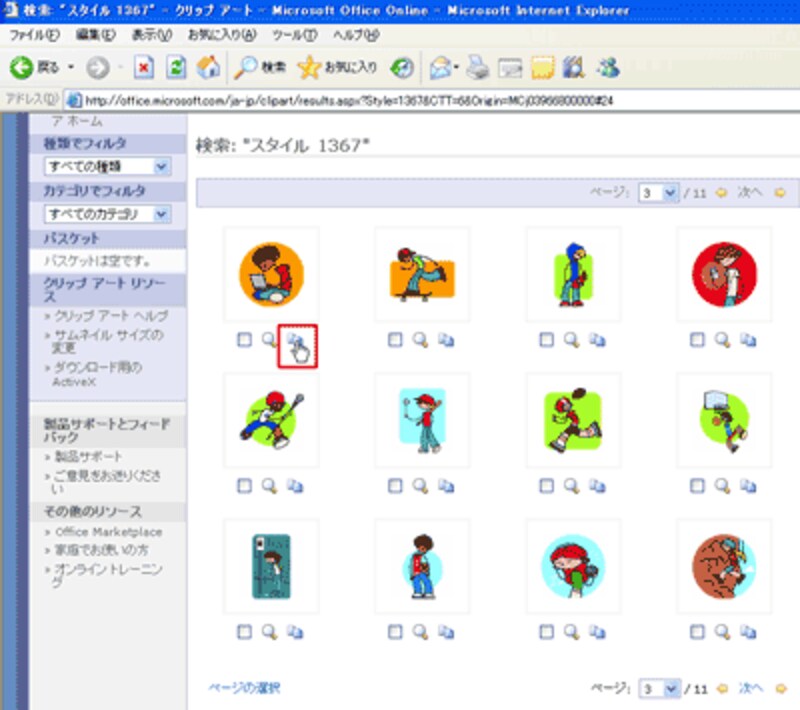The height and width of the screenshot is (710, 800).
Task: Tick the checkbox for the lacrosse player clip
Action: coord(244,486)
